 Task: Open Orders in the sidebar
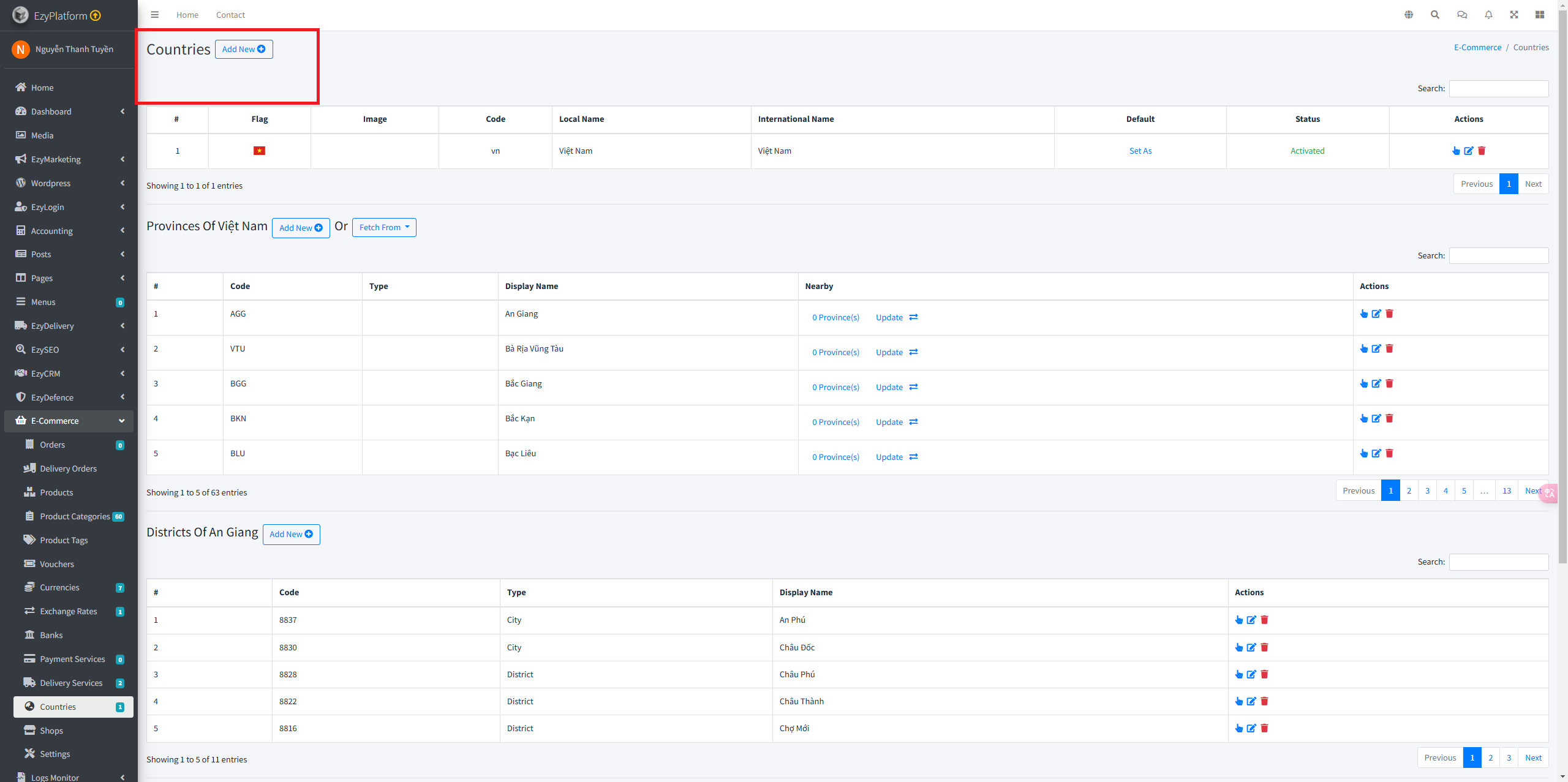pyautogui.click(x=73, y=445)
